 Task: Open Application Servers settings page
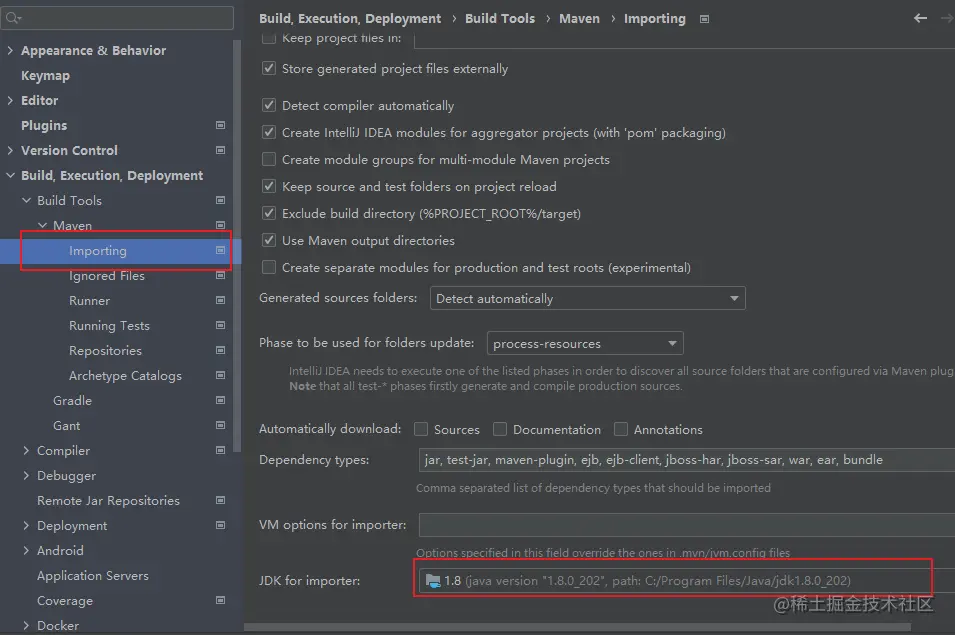tap(93, 575)
